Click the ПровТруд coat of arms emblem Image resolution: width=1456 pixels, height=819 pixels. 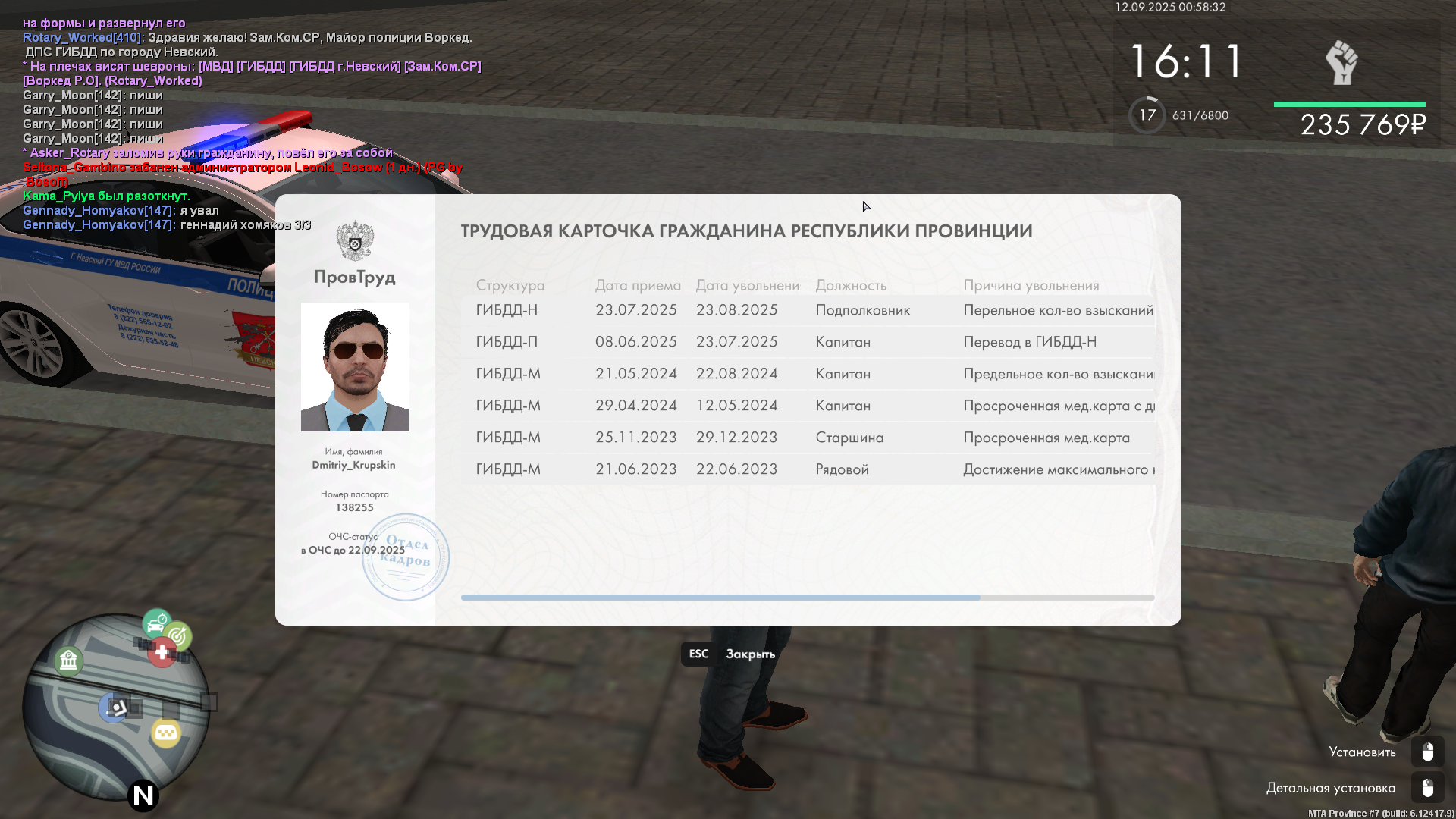click(355, 241)
